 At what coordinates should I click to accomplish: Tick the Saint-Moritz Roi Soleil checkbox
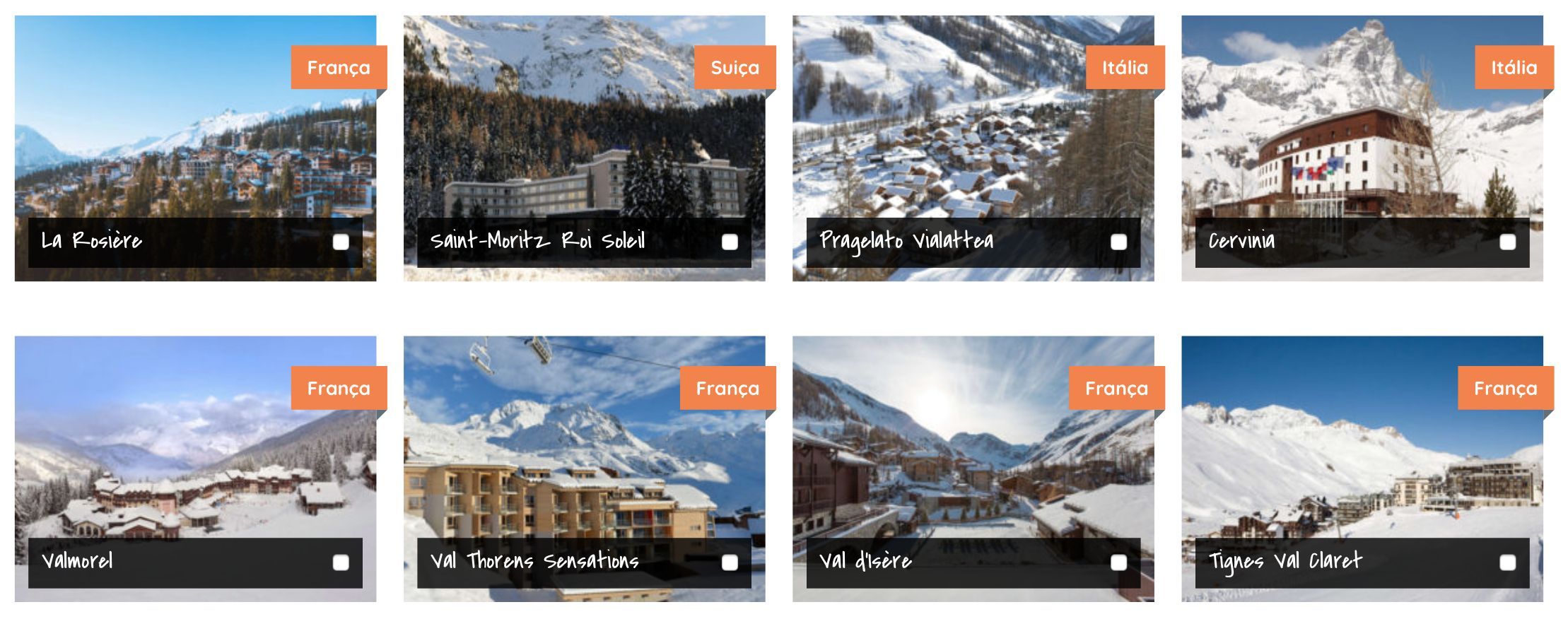[730, 242]
